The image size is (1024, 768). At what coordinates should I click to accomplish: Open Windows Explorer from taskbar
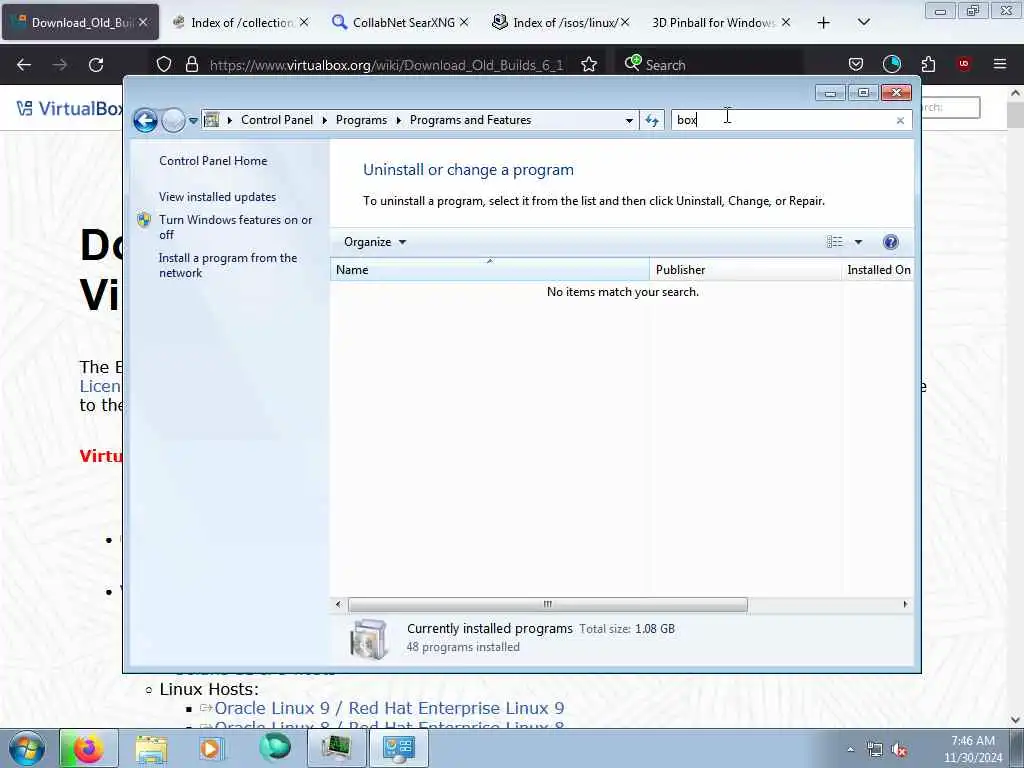click(x=152, y=748)
